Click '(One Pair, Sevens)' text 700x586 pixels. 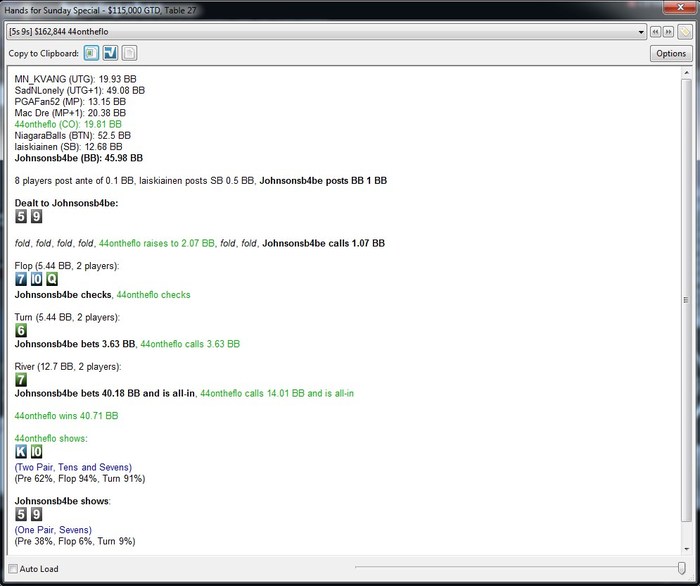pos(53,530)
